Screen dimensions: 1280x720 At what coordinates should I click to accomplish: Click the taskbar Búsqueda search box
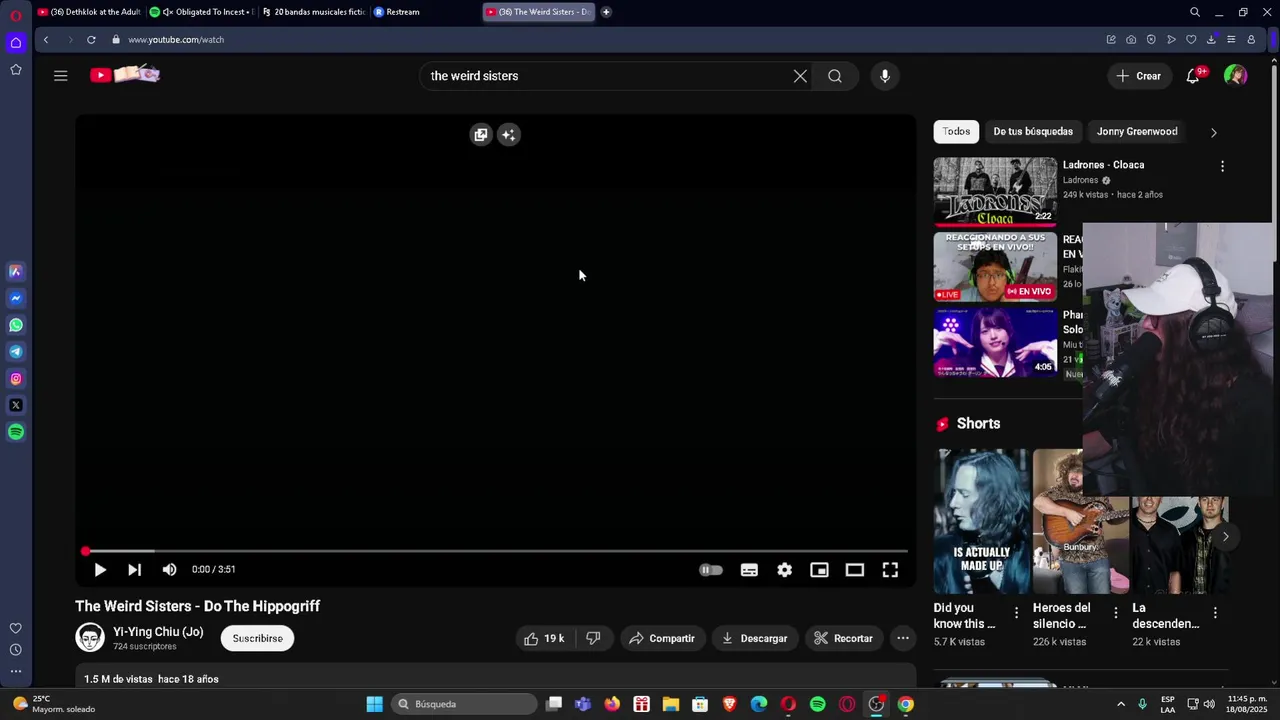click(x=463, y=704)
